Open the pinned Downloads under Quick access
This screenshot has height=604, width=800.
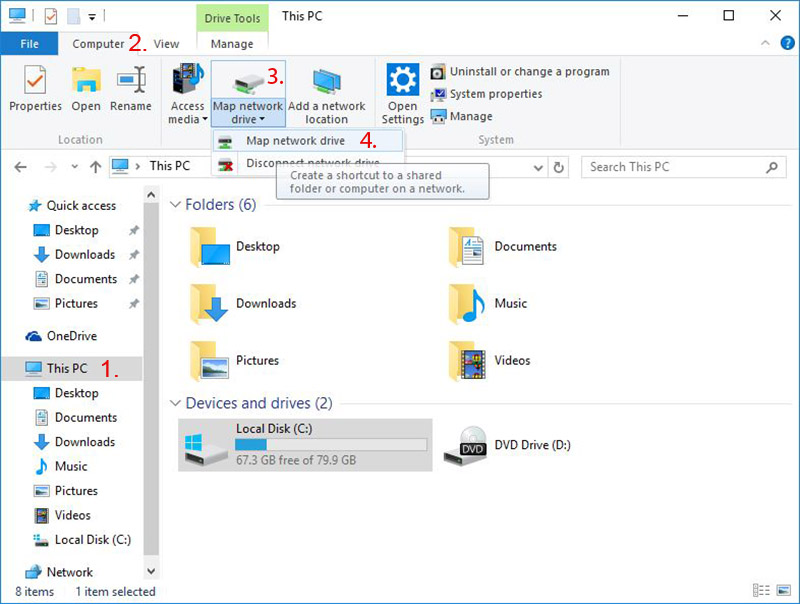tap(74, 255)
